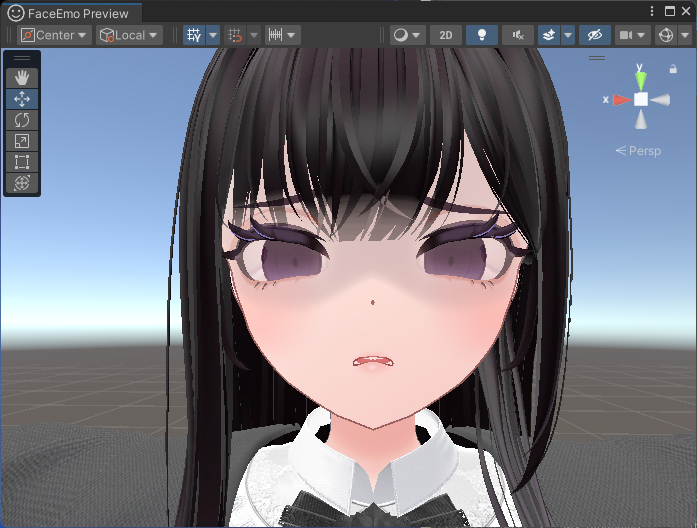Select the Move tool
Viewport: 697px width, 528px height.
[x=22, y=99]
